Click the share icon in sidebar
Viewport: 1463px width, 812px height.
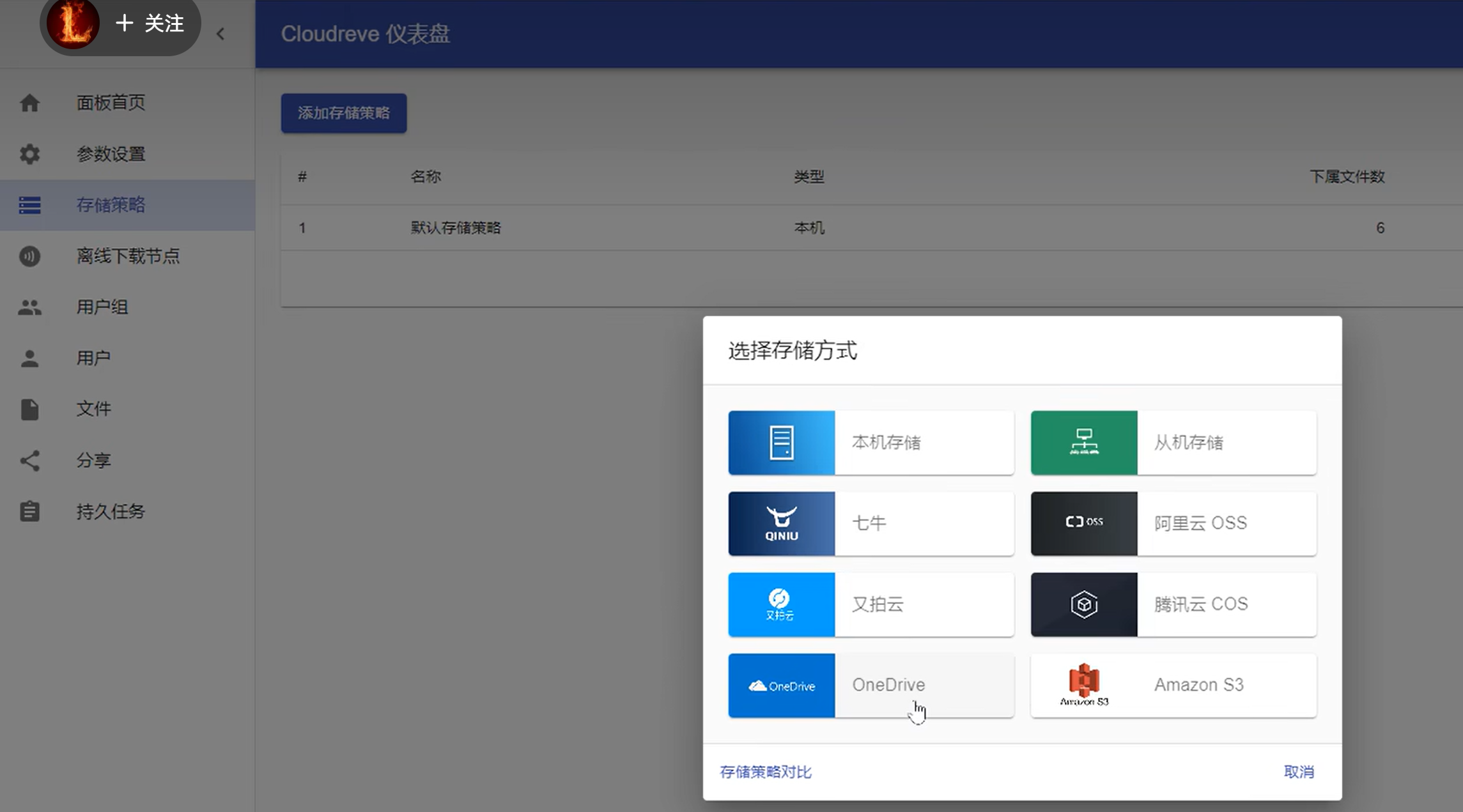[29, 461]
